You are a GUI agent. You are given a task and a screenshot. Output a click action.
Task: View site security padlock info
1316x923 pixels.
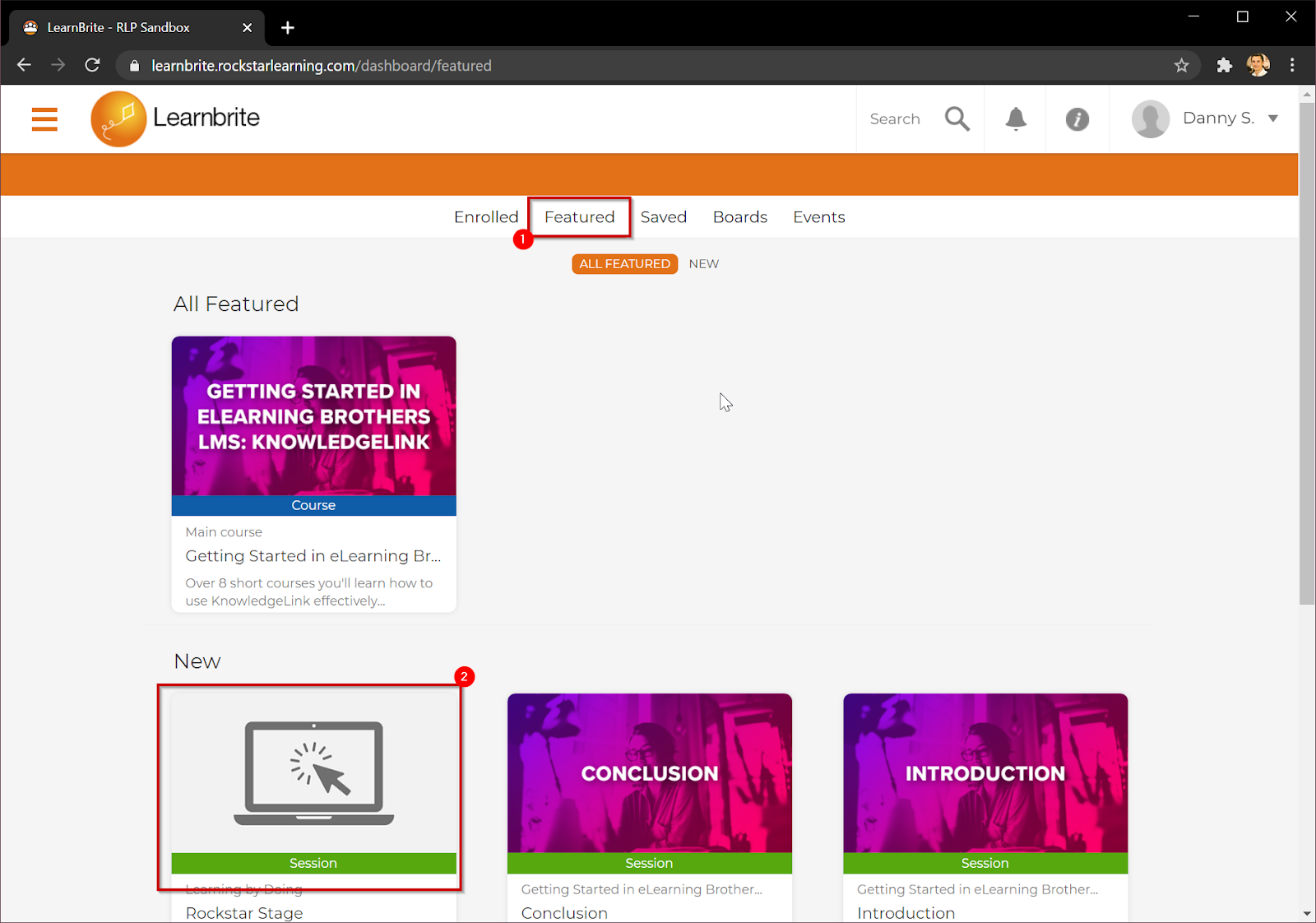(134, 66)
